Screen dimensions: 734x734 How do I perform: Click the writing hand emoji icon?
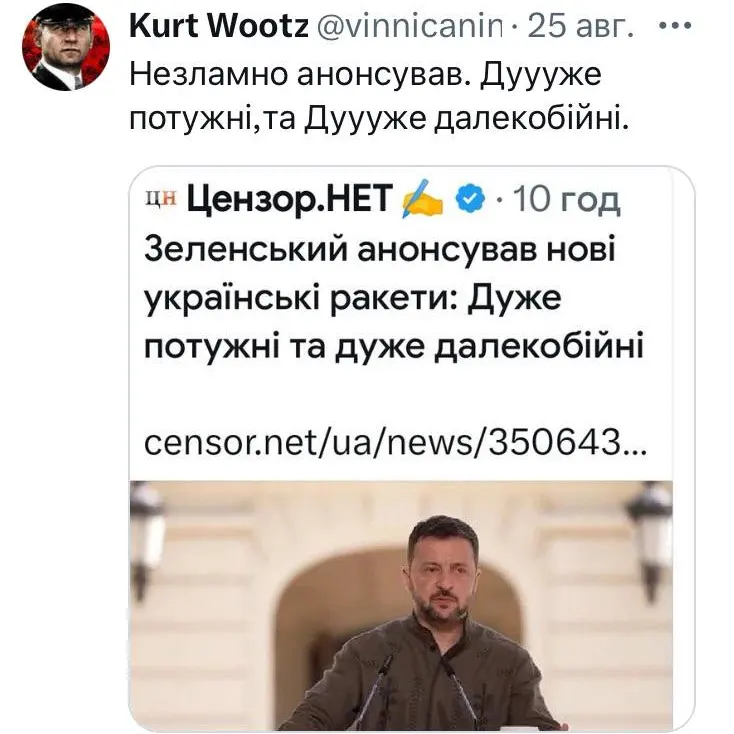(422, 199)
